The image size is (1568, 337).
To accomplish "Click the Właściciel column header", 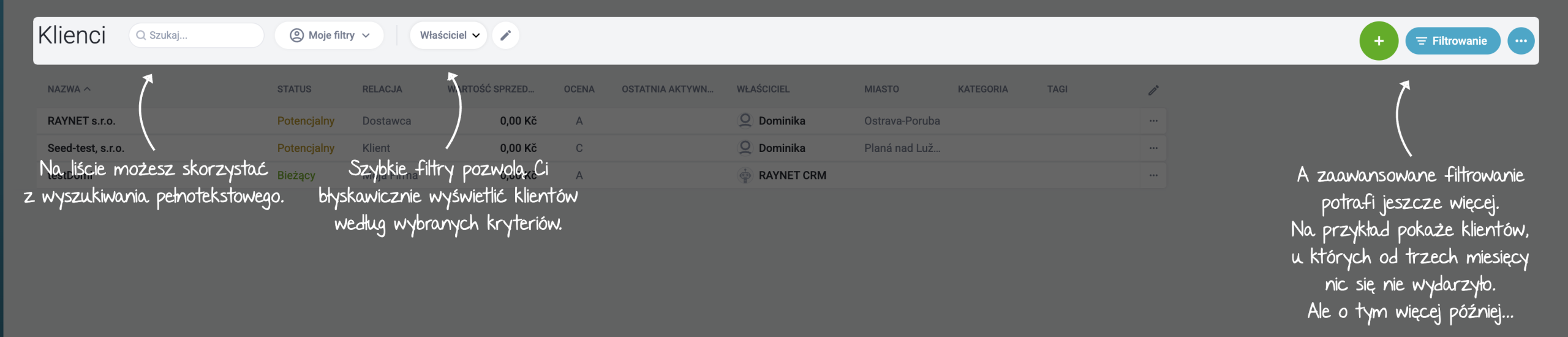I will point(763,89).
